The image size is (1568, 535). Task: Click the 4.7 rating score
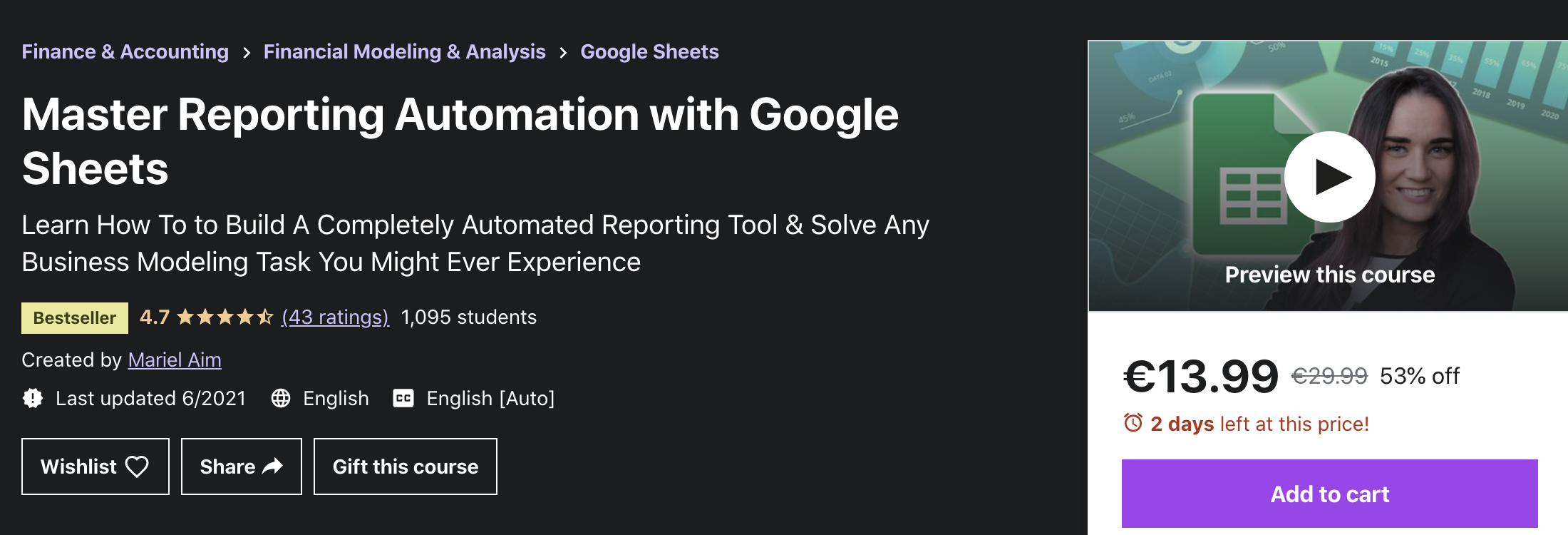pos(155,317)
